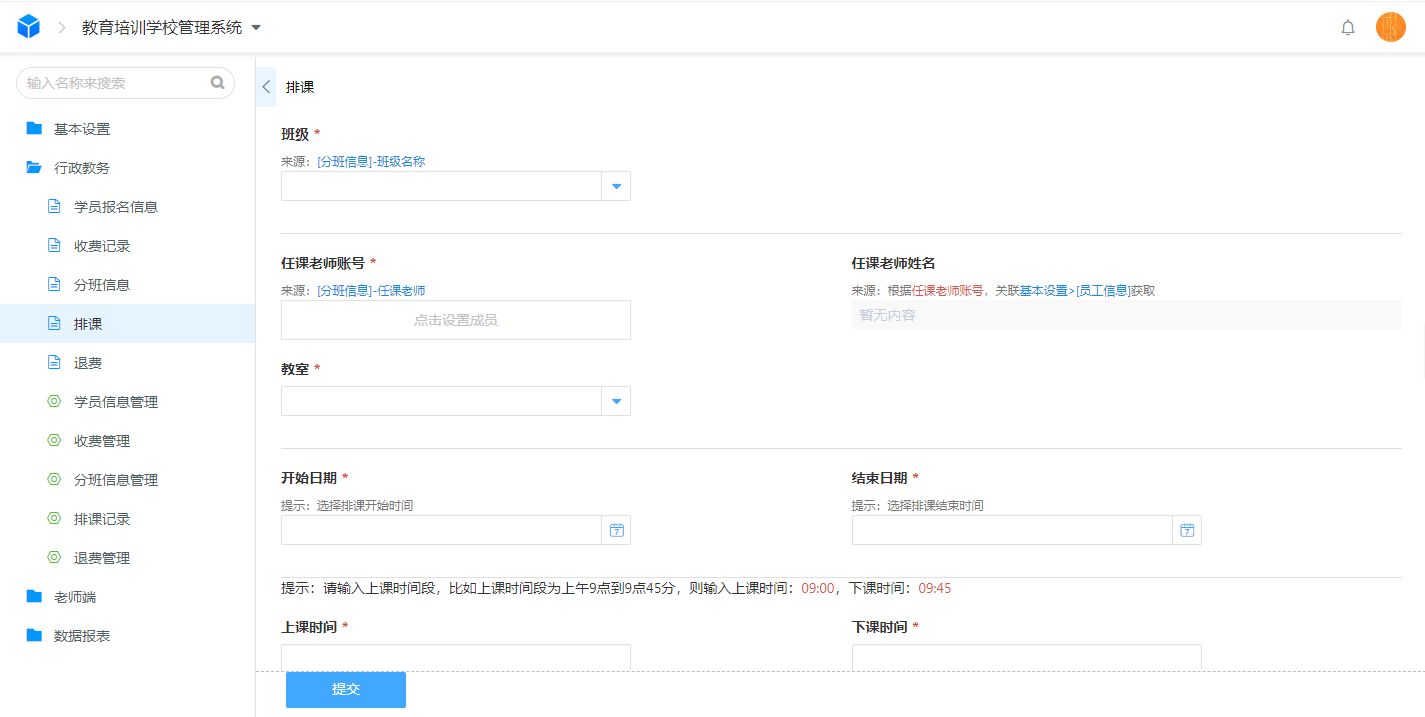Expand the 班级 dropdown list
Viewport: 1425px width, 717px height.
click(x=616, y=186)
